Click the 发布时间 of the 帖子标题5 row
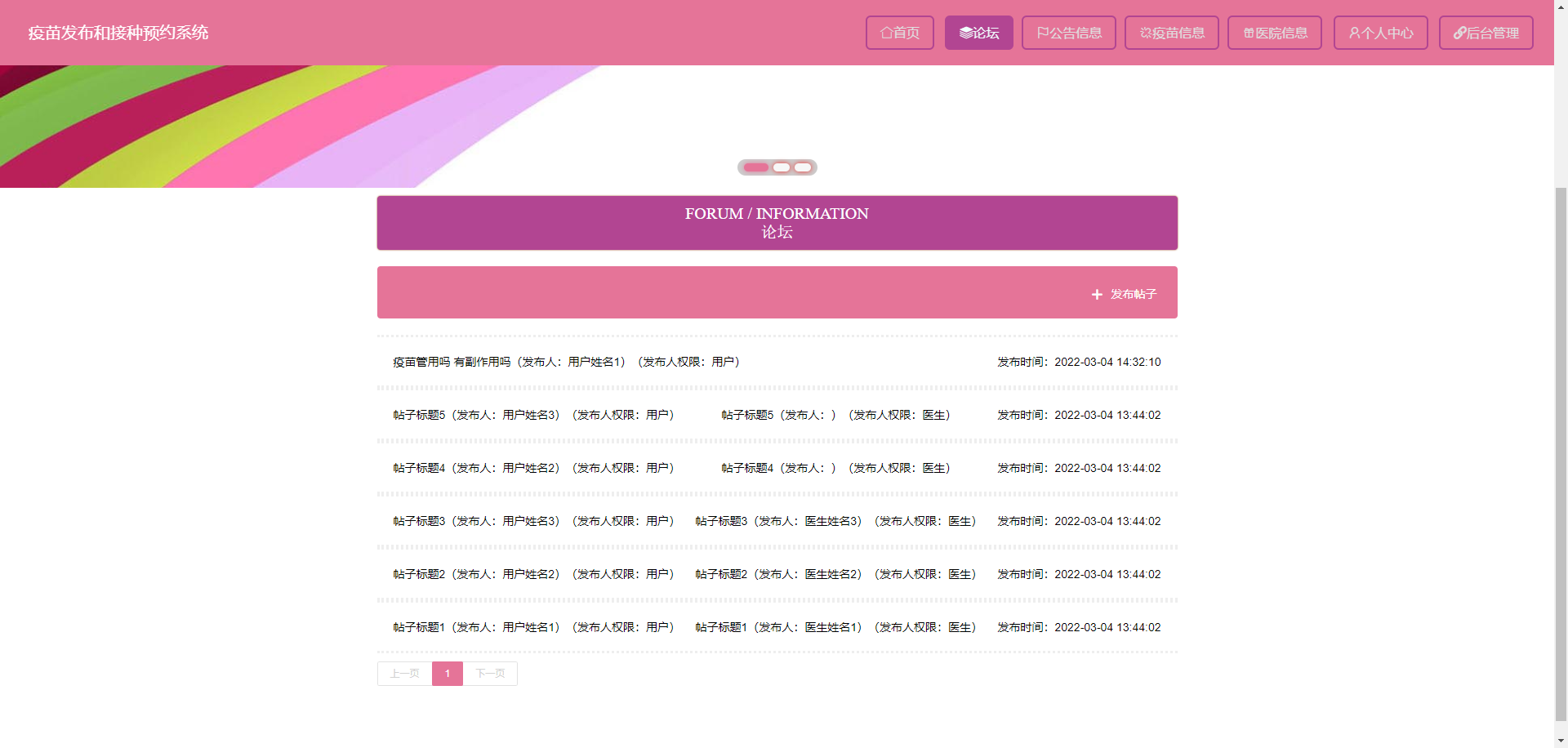 [x=1079, y=415]
